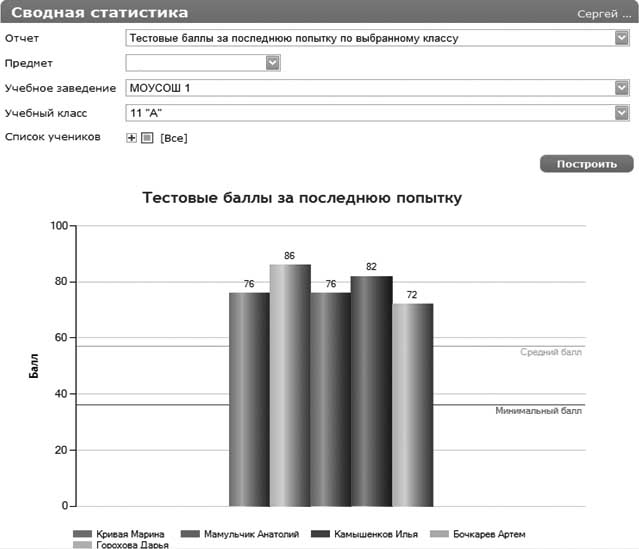
Task: Click legend swatch for Мамульчик Анатолий
Action: click(190, 534)
